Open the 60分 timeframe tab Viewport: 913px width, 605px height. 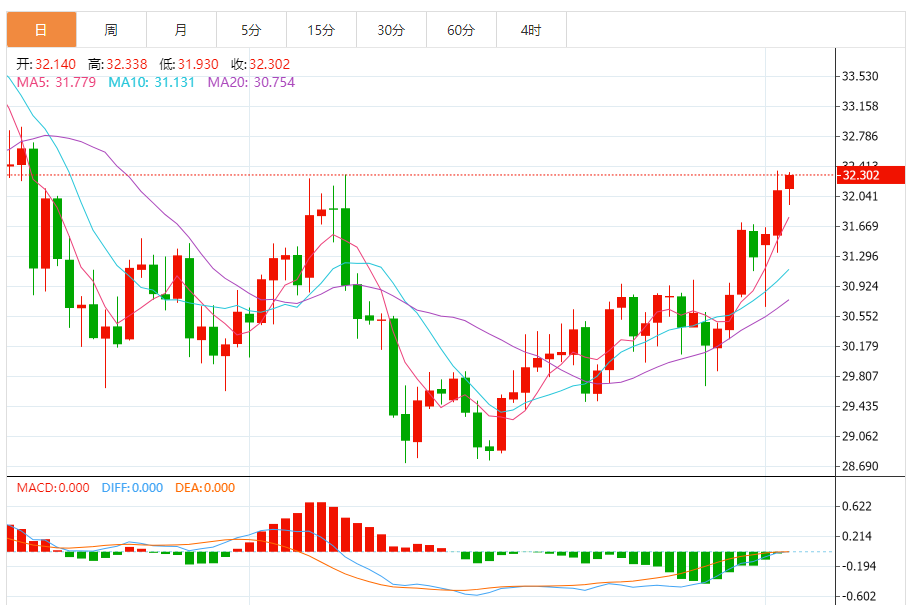[x=461, y=30]
